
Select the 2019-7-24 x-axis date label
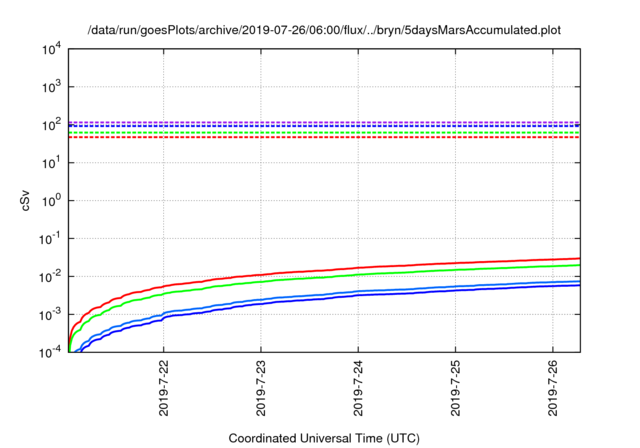[358, 388]
